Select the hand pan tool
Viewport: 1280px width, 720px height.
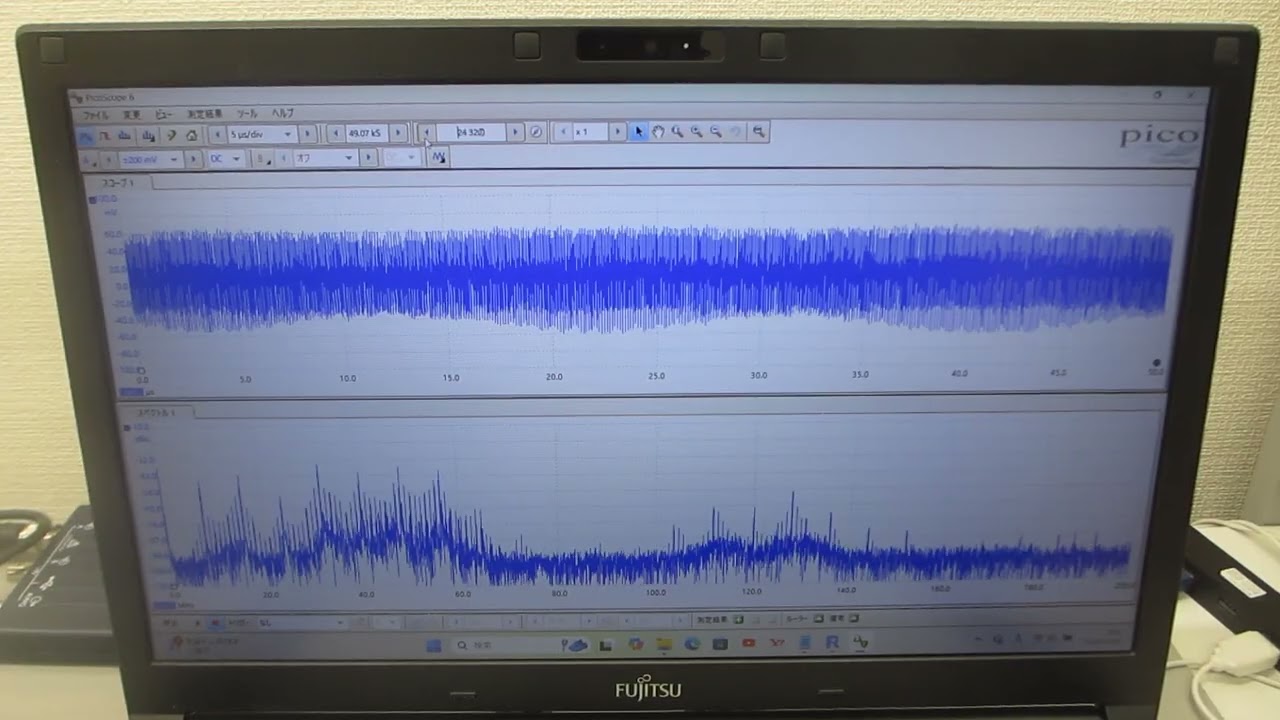point(658,132)
